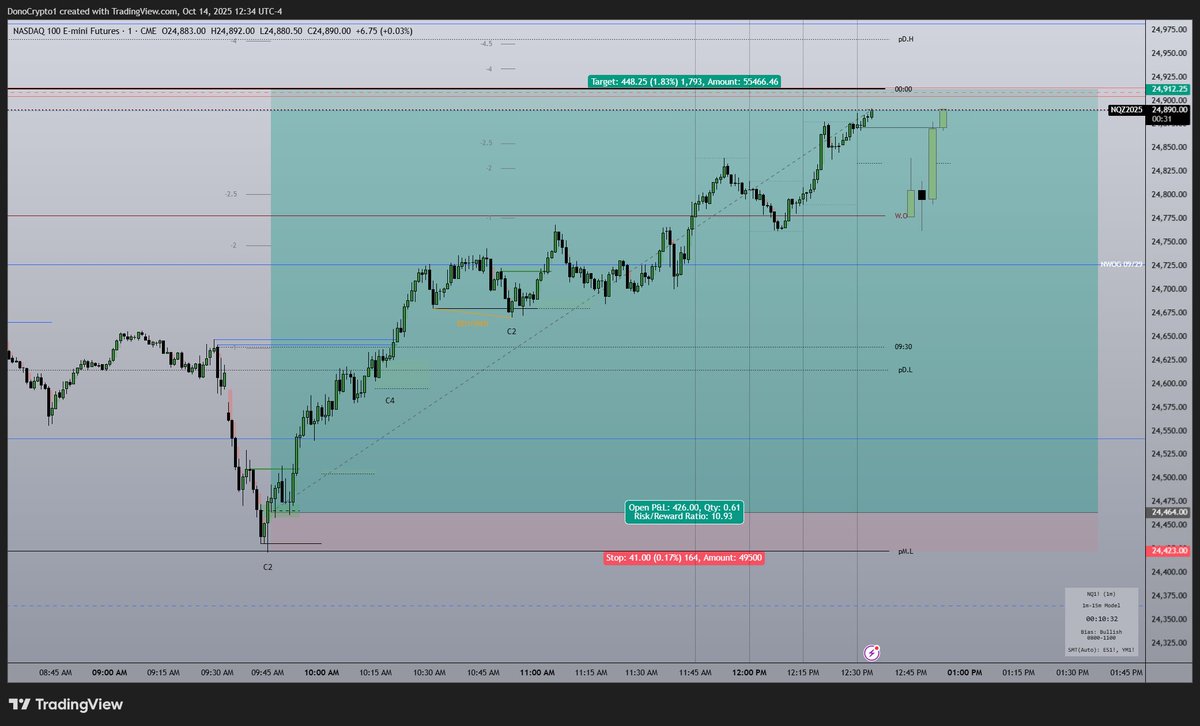Click the -2.5 deviation label at left

(231, 194)
